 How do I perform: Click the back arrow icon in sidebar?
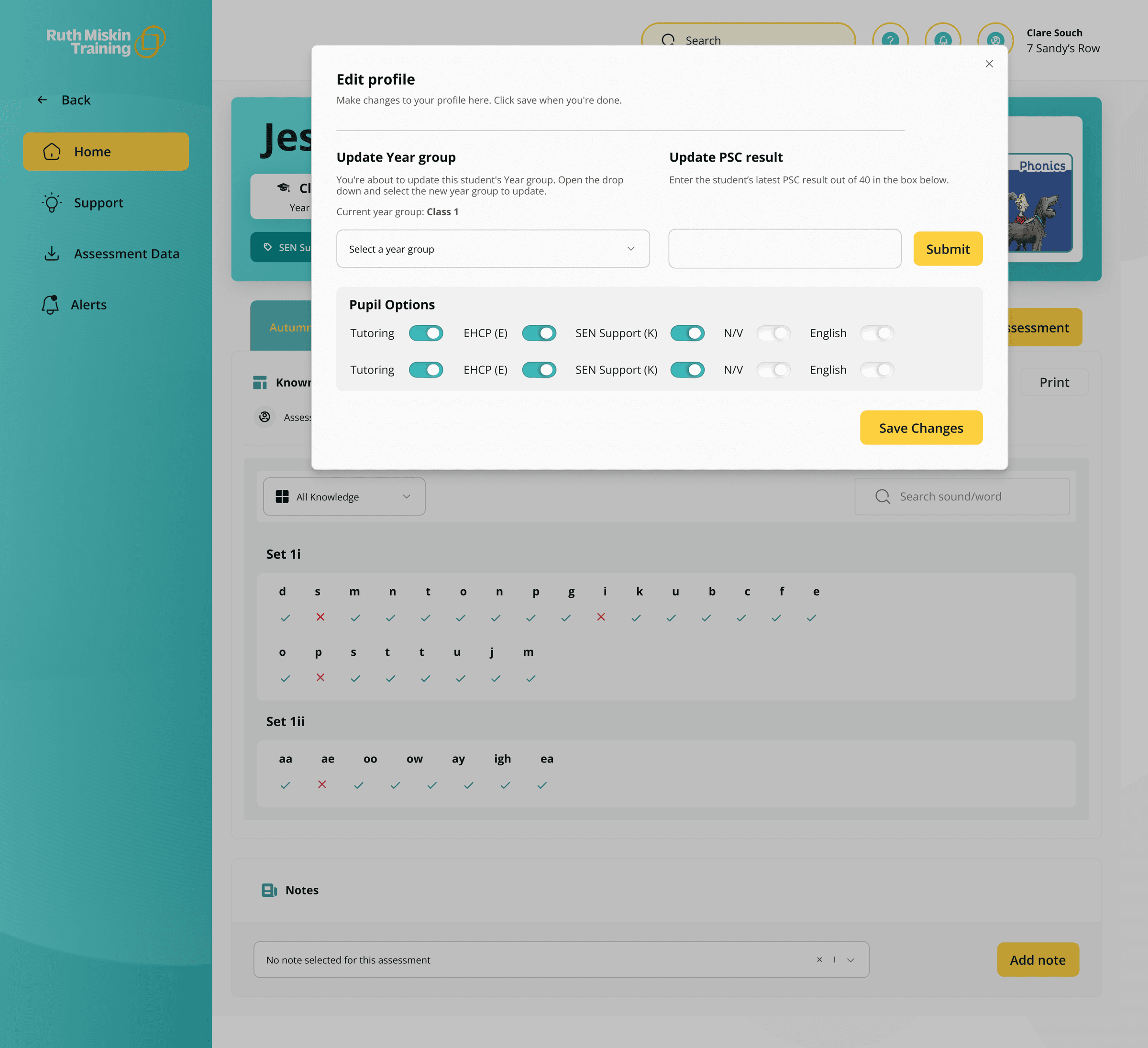[x=42, y=99]
